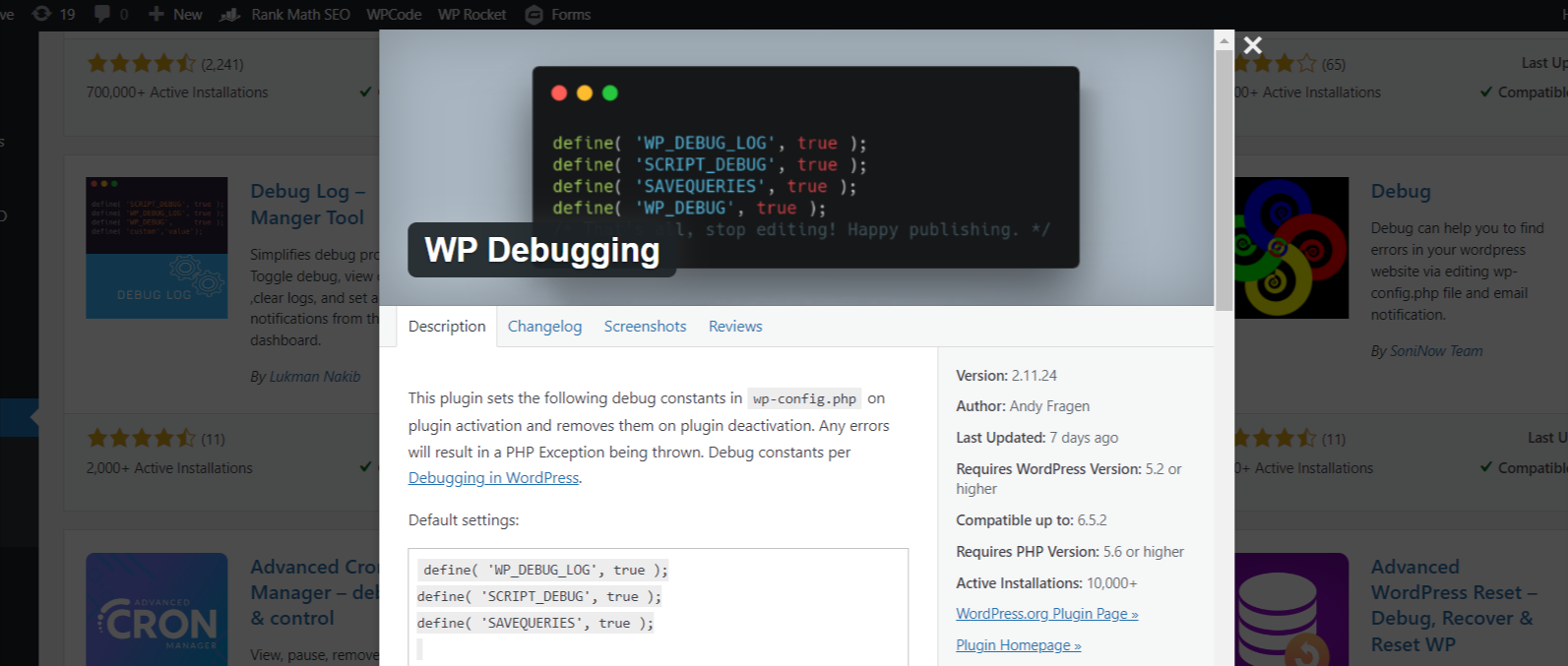This screenshot has width=1568, height=666.
Task: Click the yellow dot in banner code window
Action: tap(585, 92)
